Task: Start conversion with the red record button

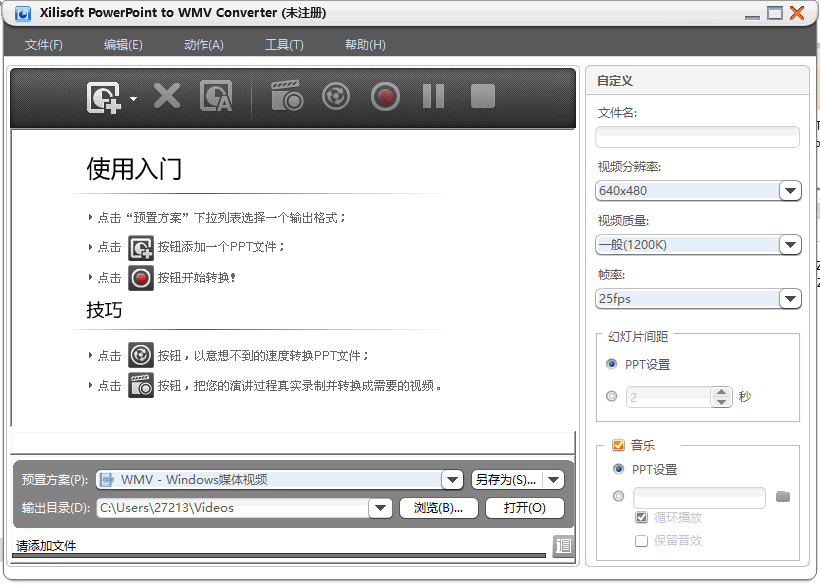Action: pyautogui.click(x=385, y=97)
